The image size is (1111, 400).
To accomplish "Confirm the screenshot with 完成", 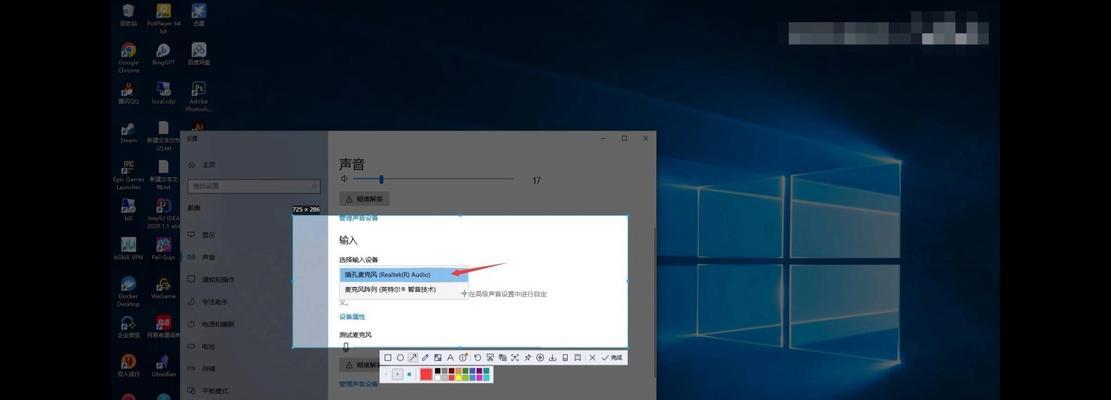I will pyautogui.click(x=613, y=358).
